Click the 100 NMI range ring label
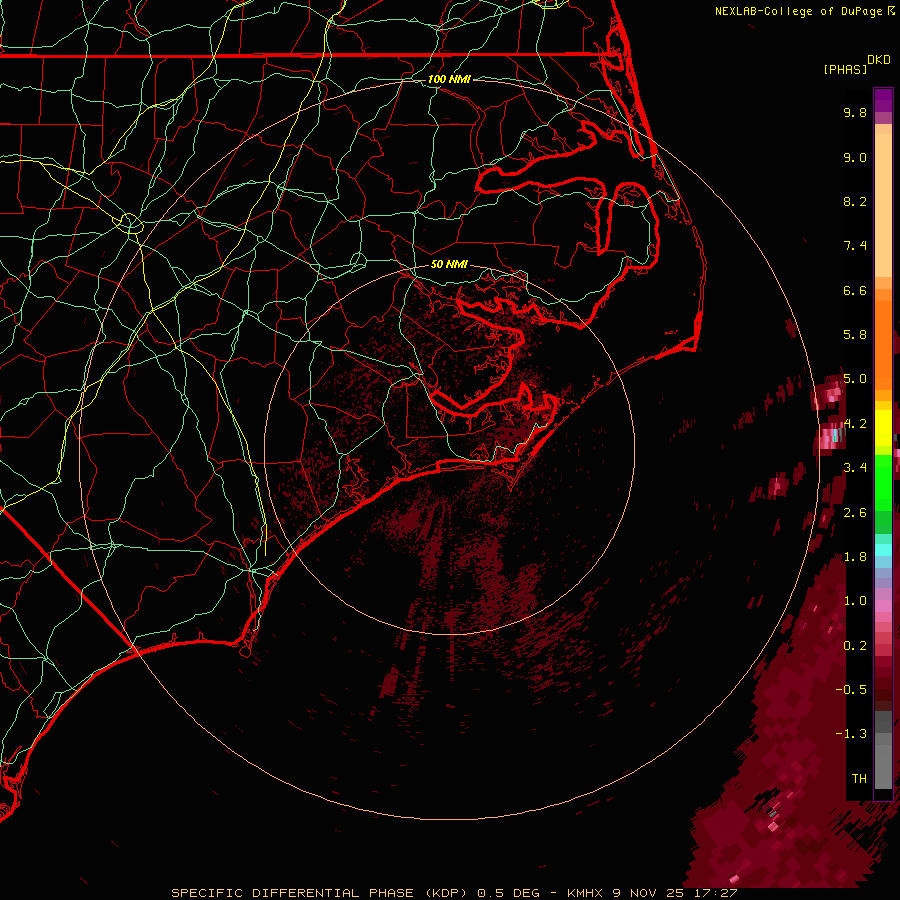The width and height of the screenshot is (900, 900). pyautogui.click(x=449, y=79)
